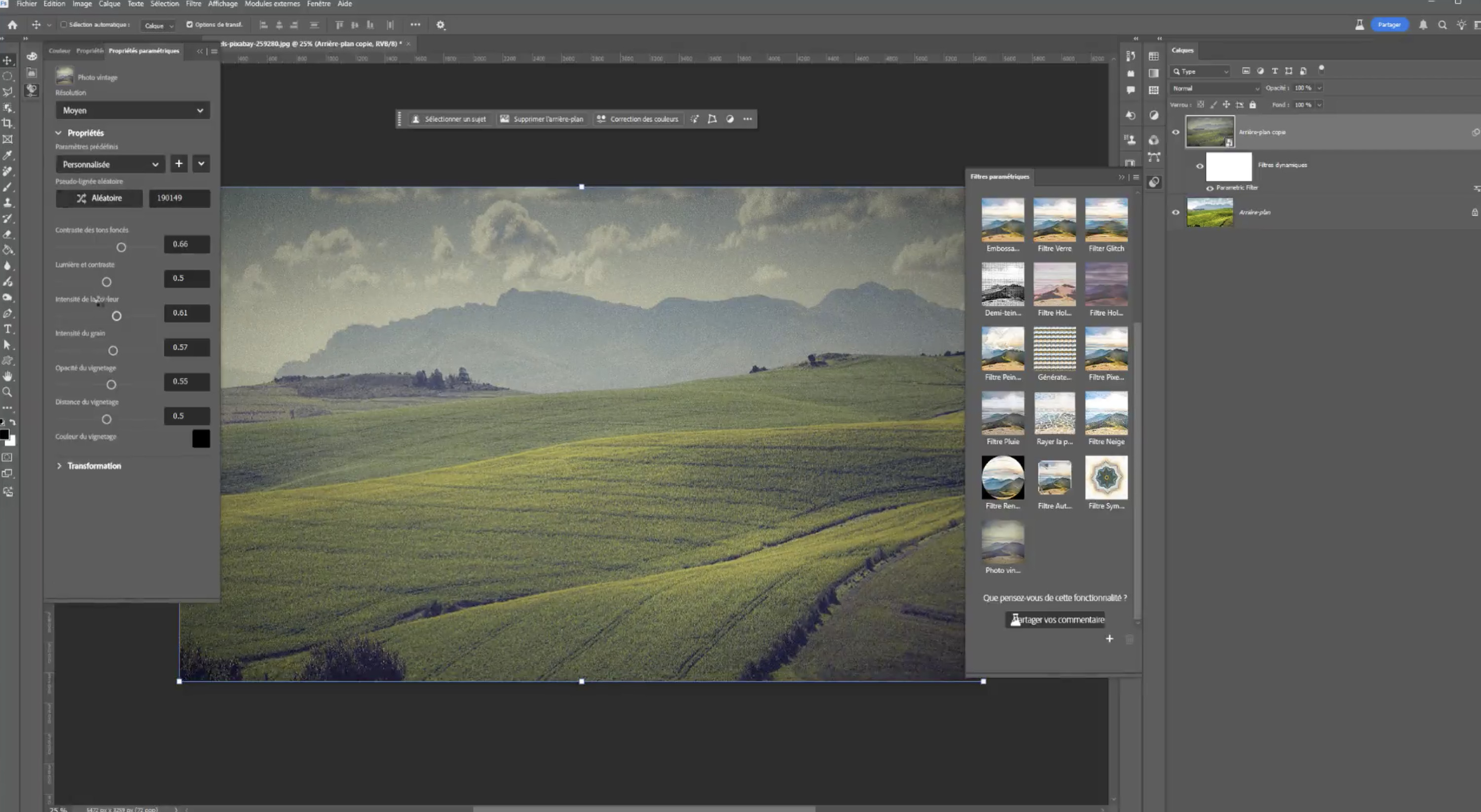The height and width of the screenshot is (812, 1481).
Task: Open the Filtre menu
Action: [x=193, y=3]
